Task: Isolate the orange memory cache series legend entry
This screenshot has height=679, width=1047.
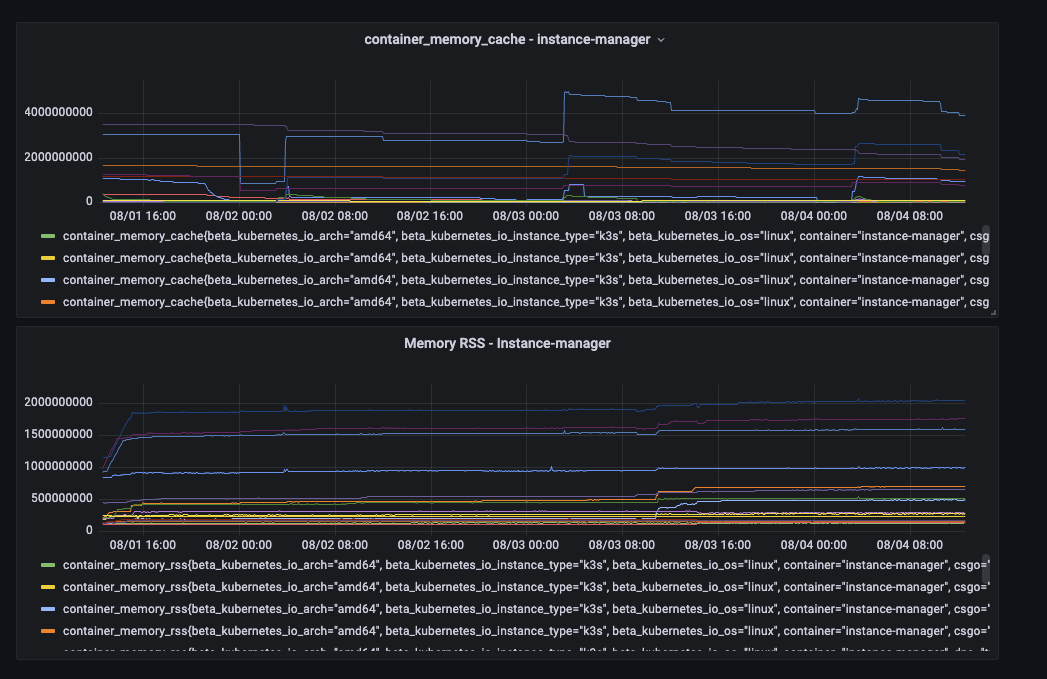Action: (x=300, y=302)
